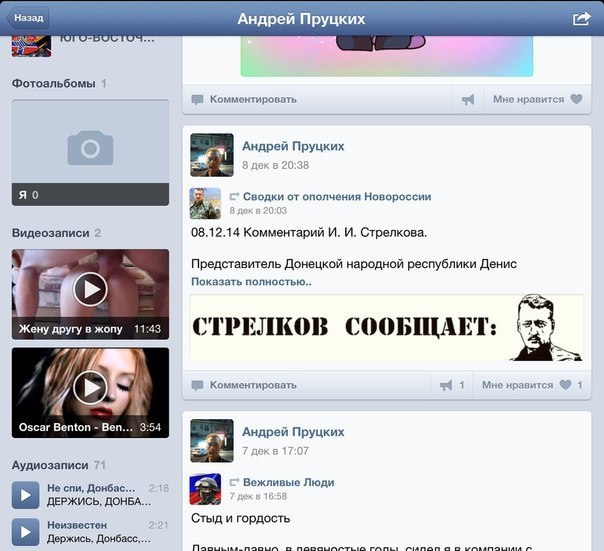604x551 pixels.
Task: Play audio track Неизвестен
Action: pyautogui.click(x=25, y=530)
